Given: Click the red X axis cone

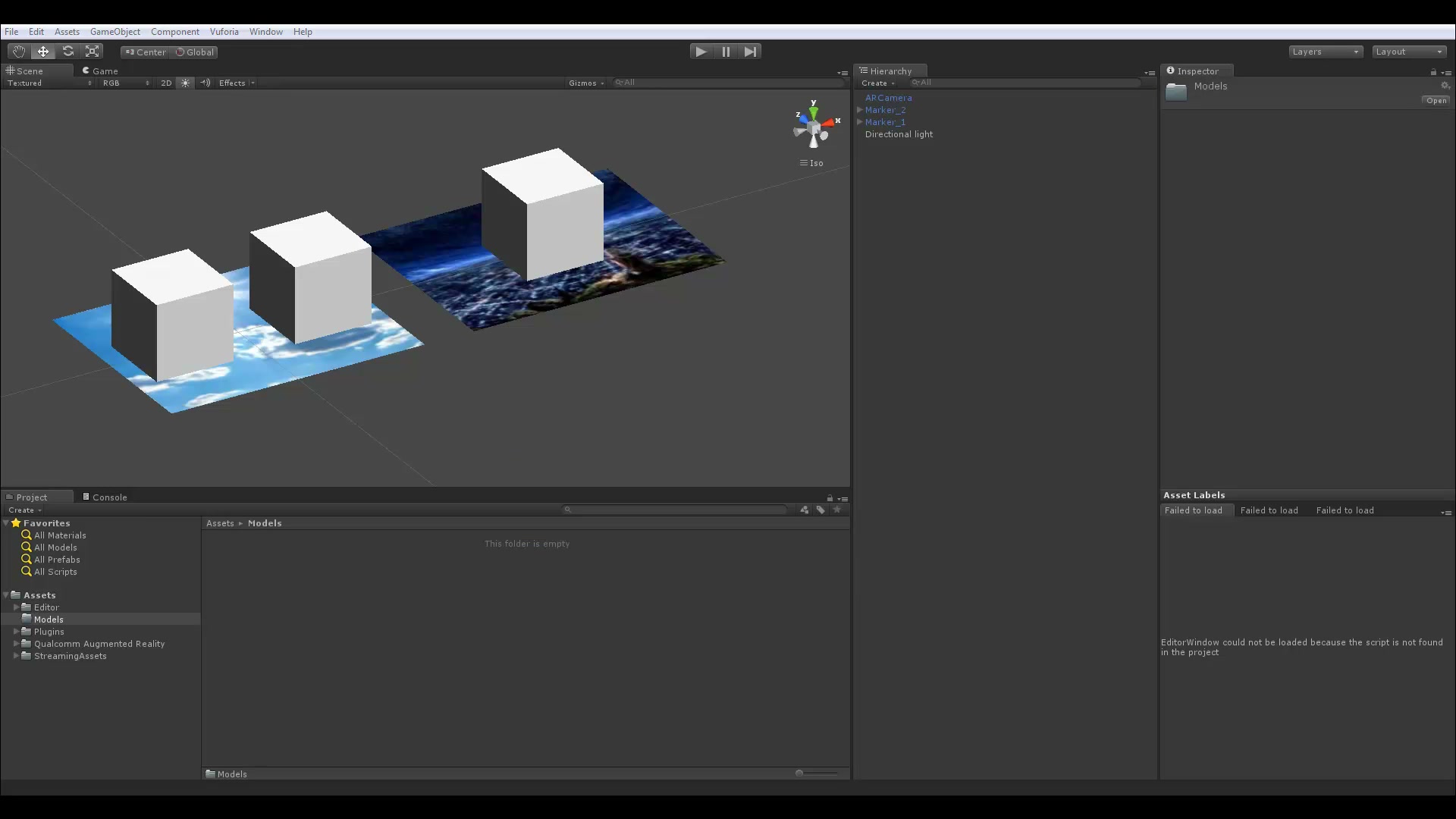Looking at the screenshot, I should (x=830, y=122).
